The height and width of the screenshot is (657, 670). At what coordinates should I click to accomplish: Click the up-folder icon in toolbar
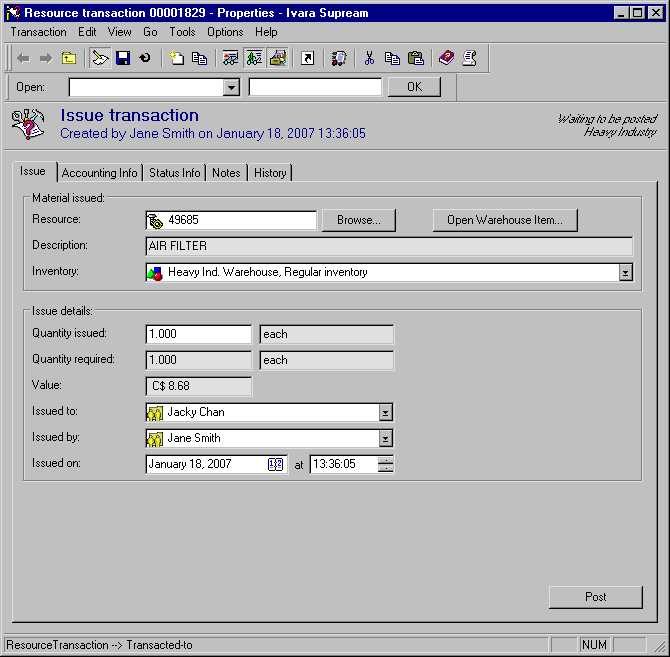click(x=69, y=58)
